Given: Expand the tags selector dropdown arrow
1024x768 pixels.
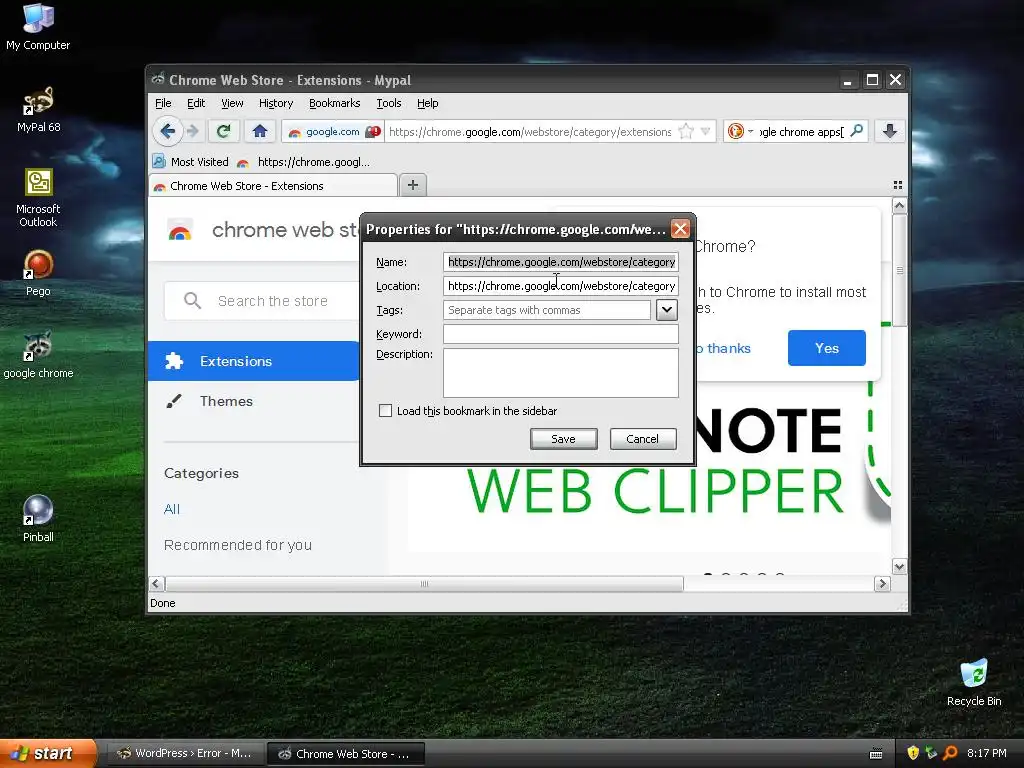Looking at the screenshot, I should pos(666,310).
